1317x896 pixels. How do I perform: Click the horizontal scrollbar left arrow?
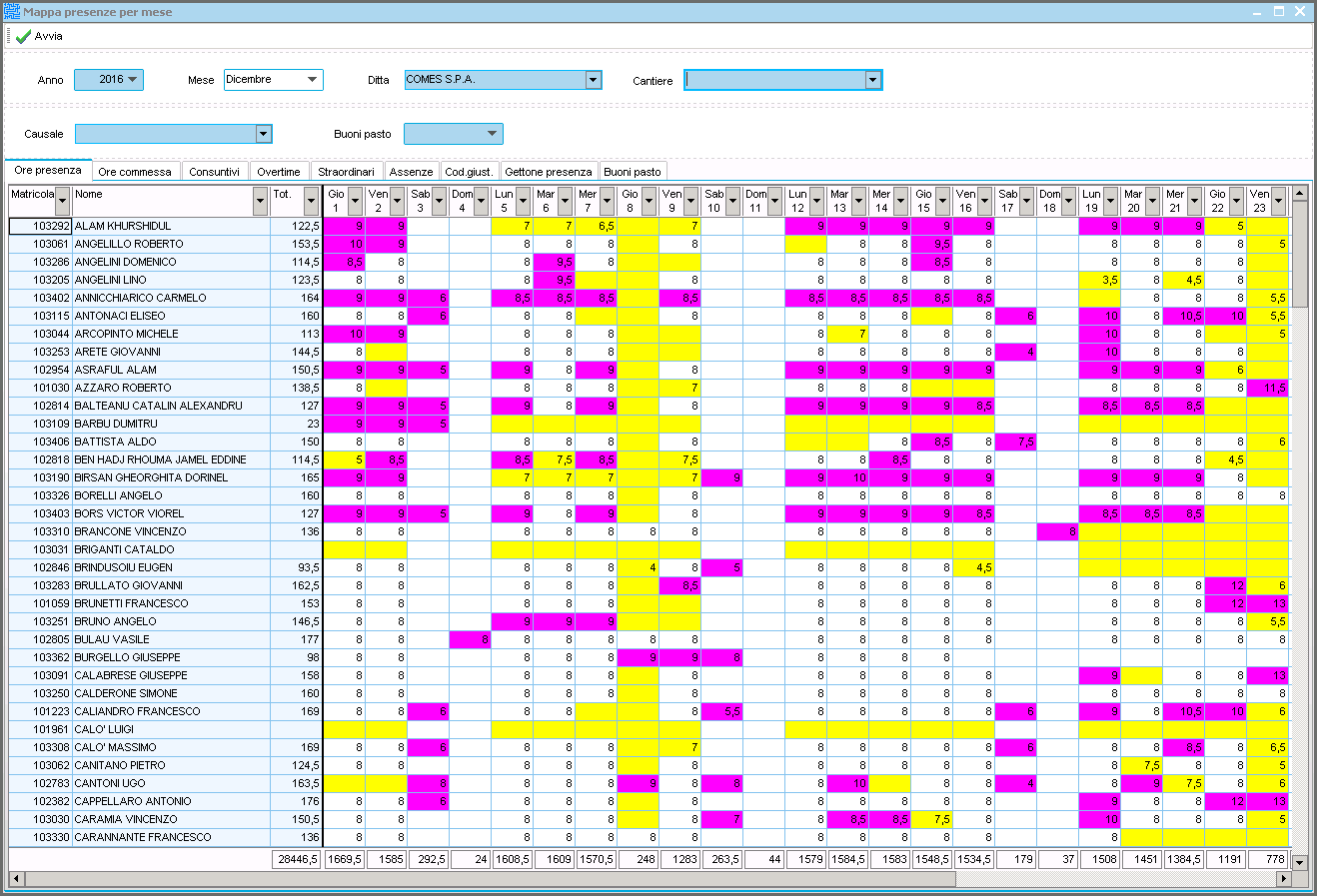pyautogui.click(x=15, y=879)
